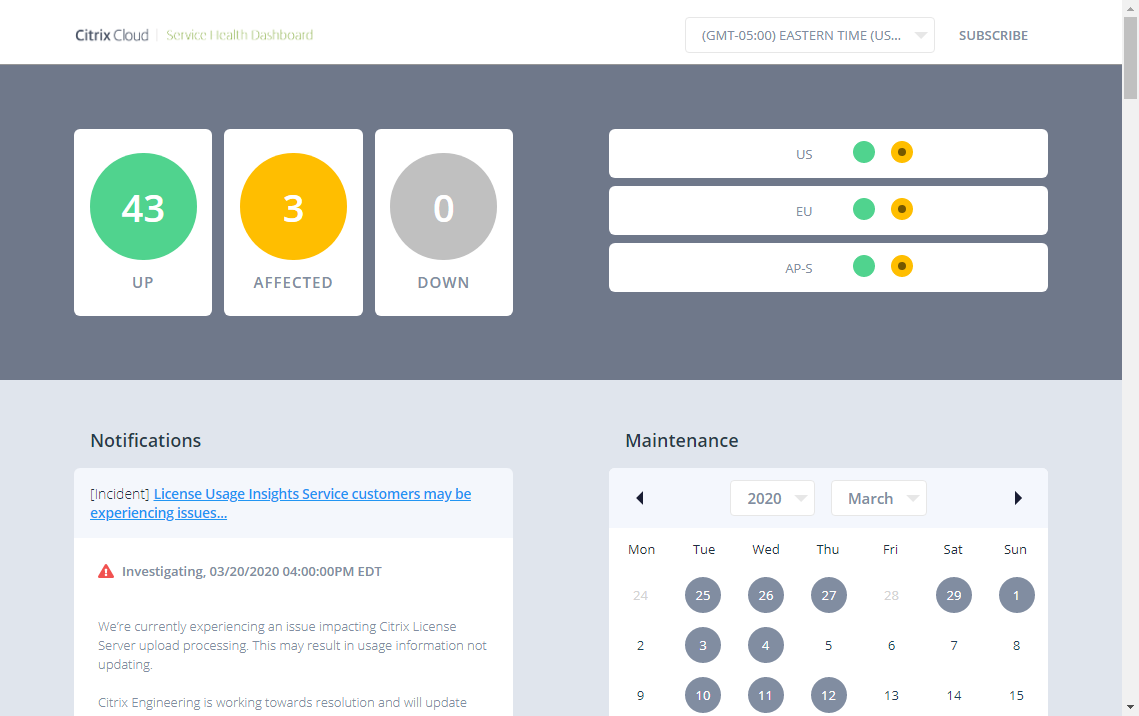The height and width of the screenshot is (716, 1139).
Task: Open License Usage Insights Service incident link
Action: tap(280, 503)
